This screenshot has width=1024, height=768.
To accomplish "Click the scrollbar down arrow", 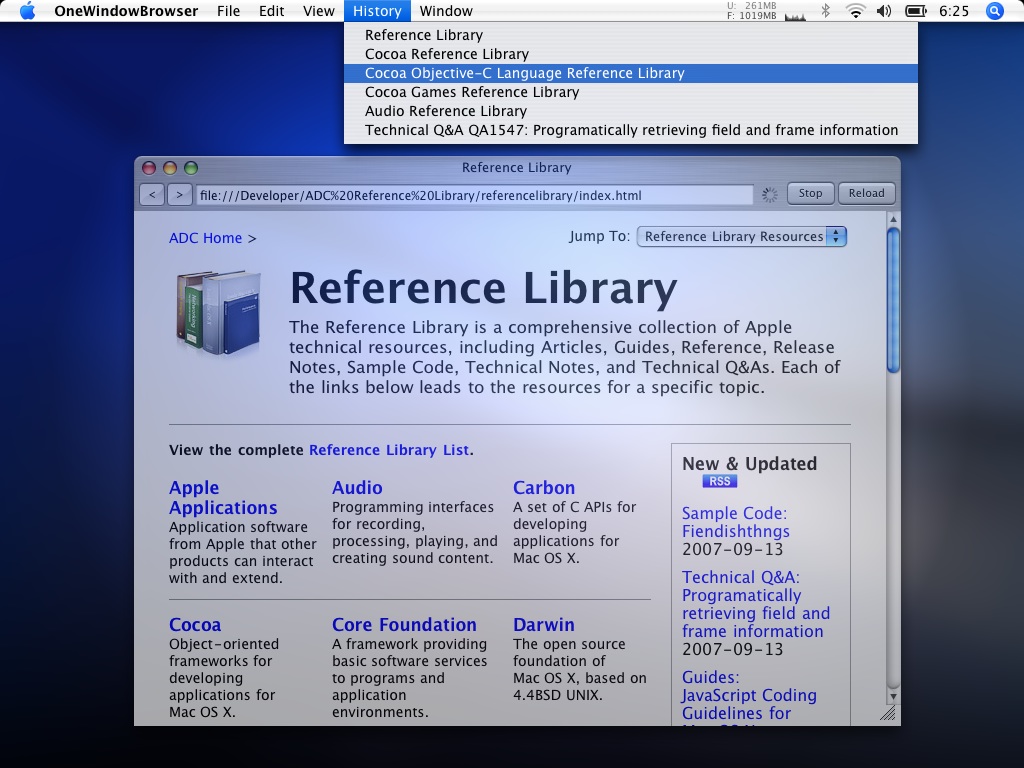I will [893, 697].
